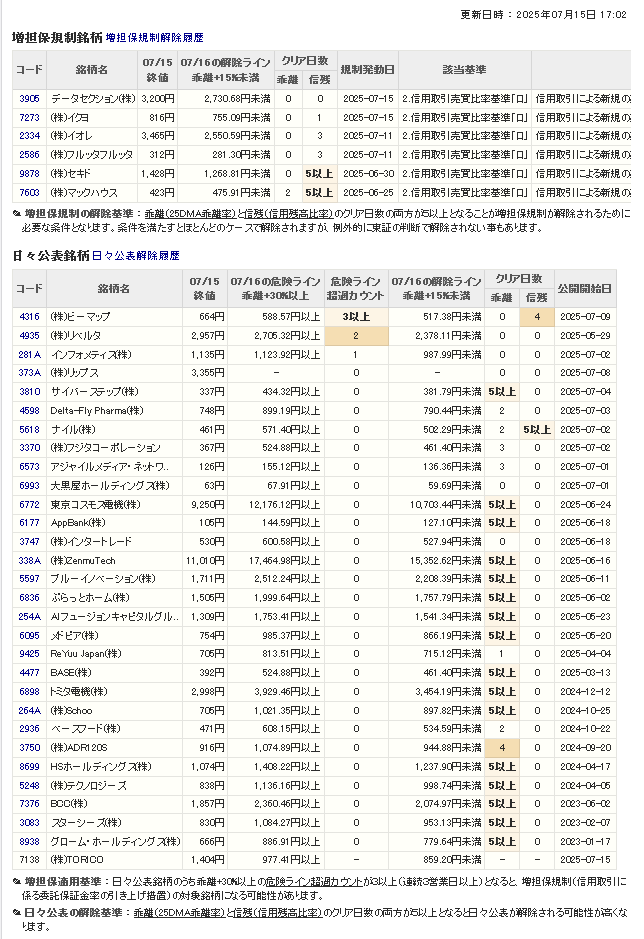
Task: Click code 4477 BASE link
Action: [29, 673]
